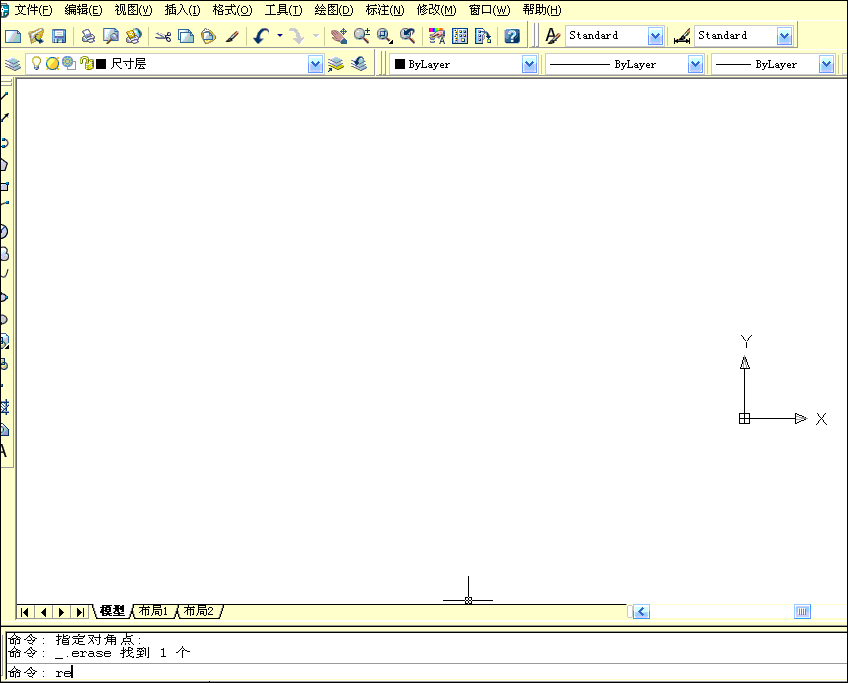Open the 窗口(W) menu
This screenshot has height=683, width=848.
489,10
